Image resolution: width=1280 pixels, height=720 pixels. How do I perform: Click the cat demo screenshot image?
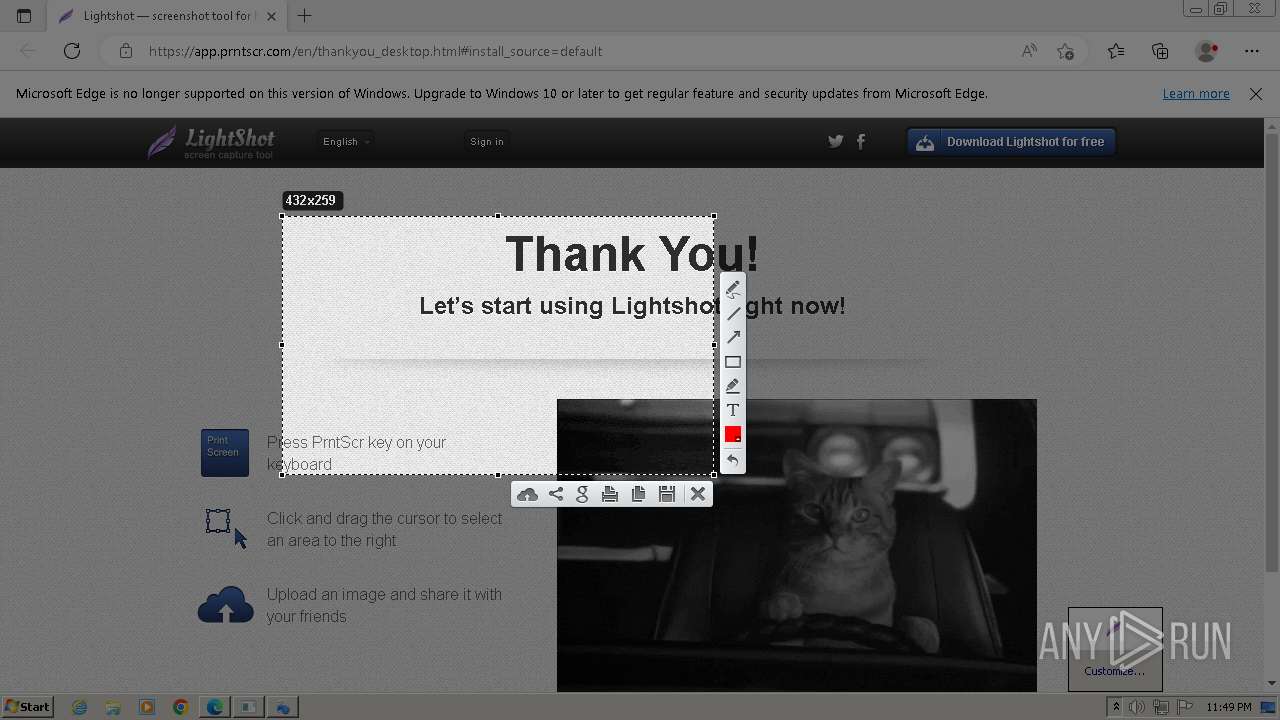(797, 545)
